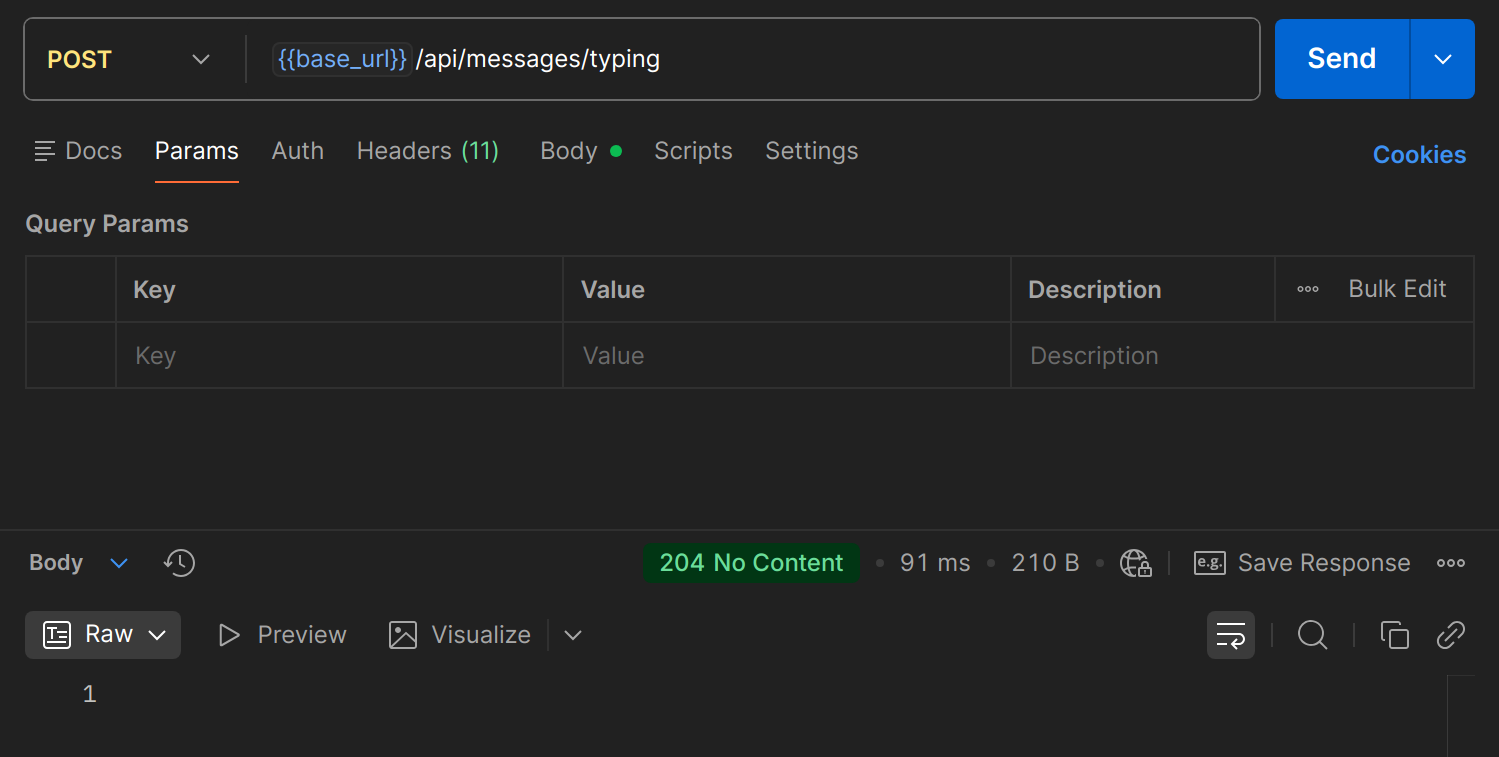Open Raw format dropdown
This screenshot has width=1499, height=757.
point(103,635)
